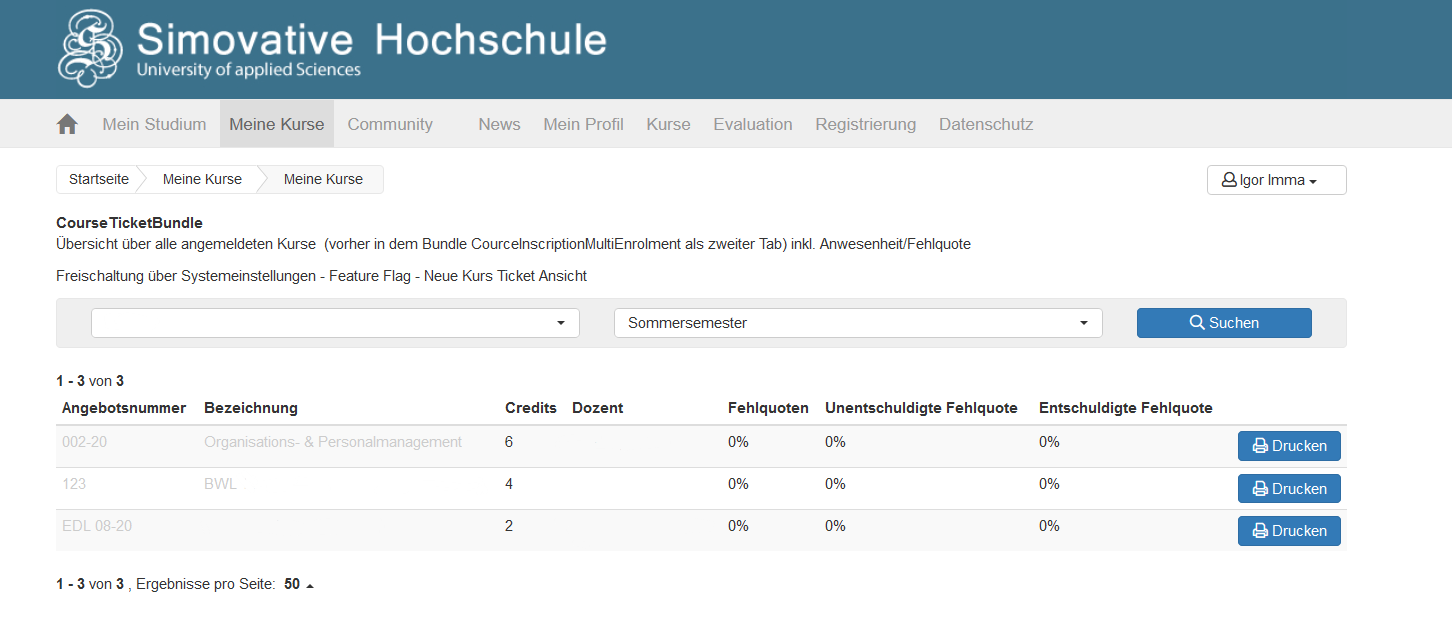The width and height of the screenshot is (1452, 637).
Task: Open Datenschutz menu item
Action: pos(986,124)
